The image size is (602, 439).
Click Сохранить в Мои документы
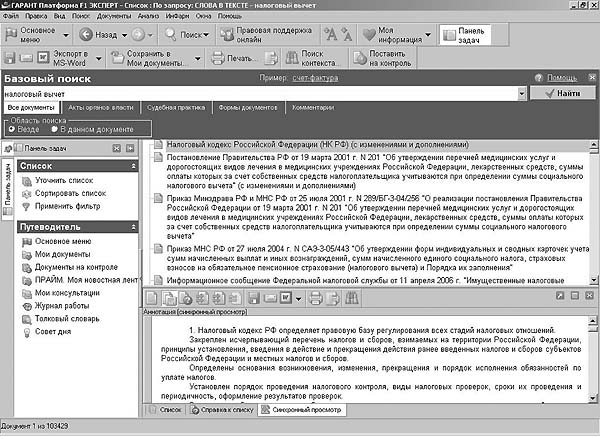[150, 58]
